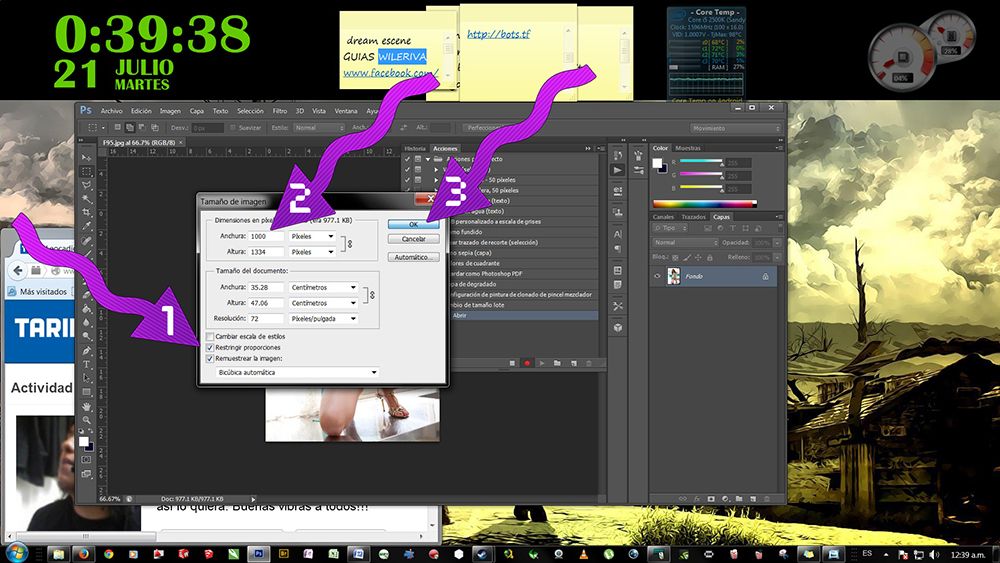Open the Character panel icon
Image resolution: width=1000 pixels, height=563 pixels.
[617, 233]
